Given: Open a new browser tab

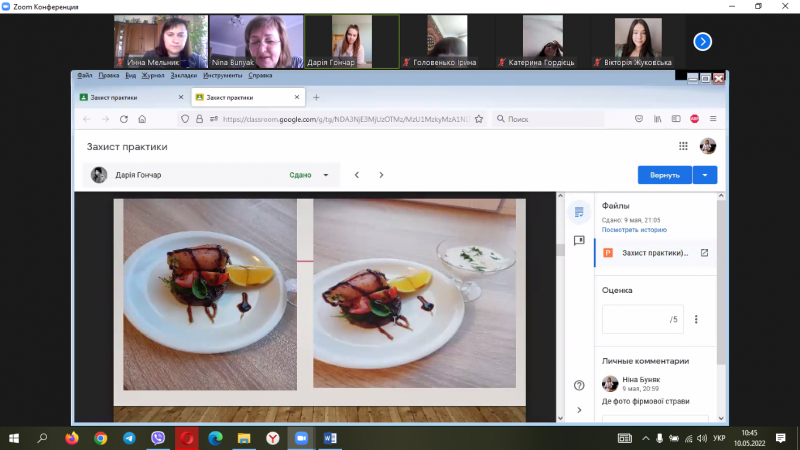Looking at the screenshot, I should coord(316,97).
